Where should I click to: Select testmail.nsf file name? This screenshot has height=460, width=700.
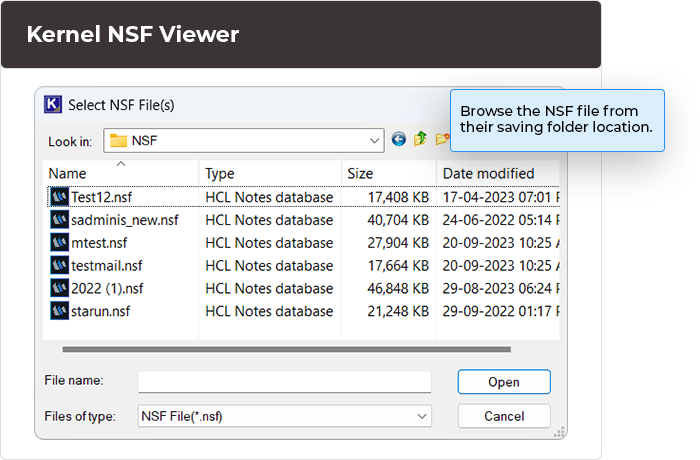point(107,265)
